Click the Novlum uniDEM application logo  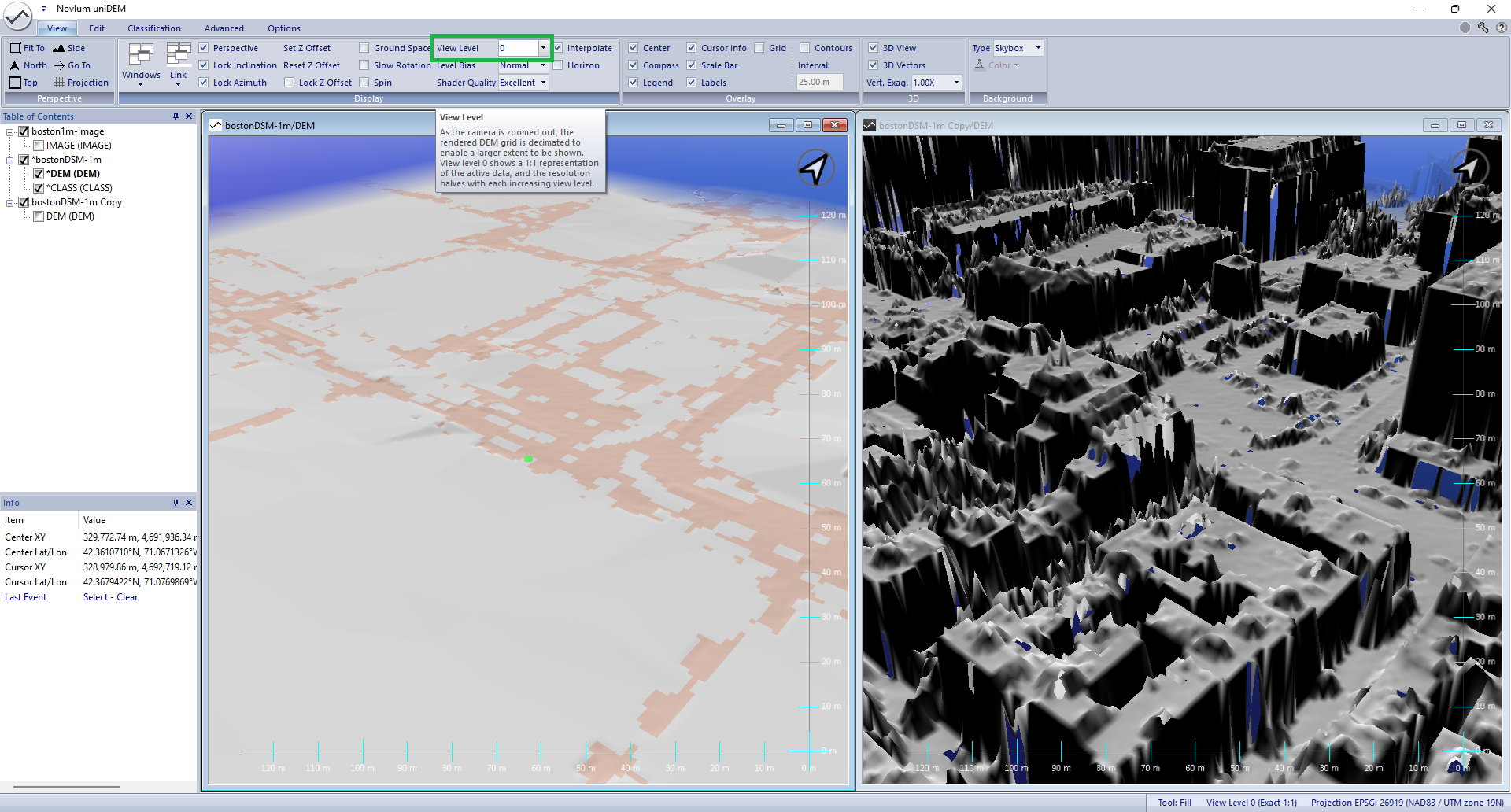17,14
